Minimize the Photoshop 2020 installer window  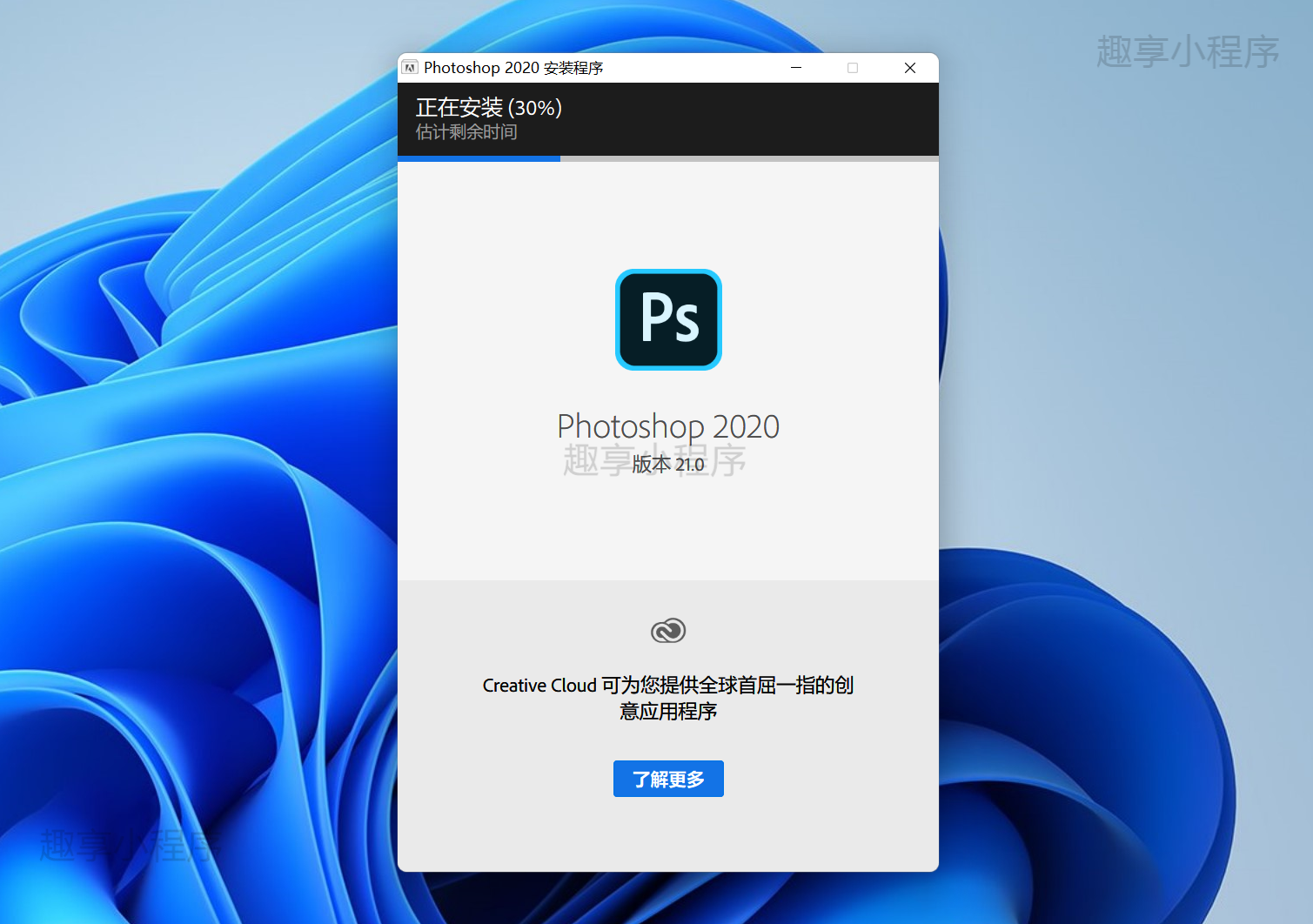point(795,68)
